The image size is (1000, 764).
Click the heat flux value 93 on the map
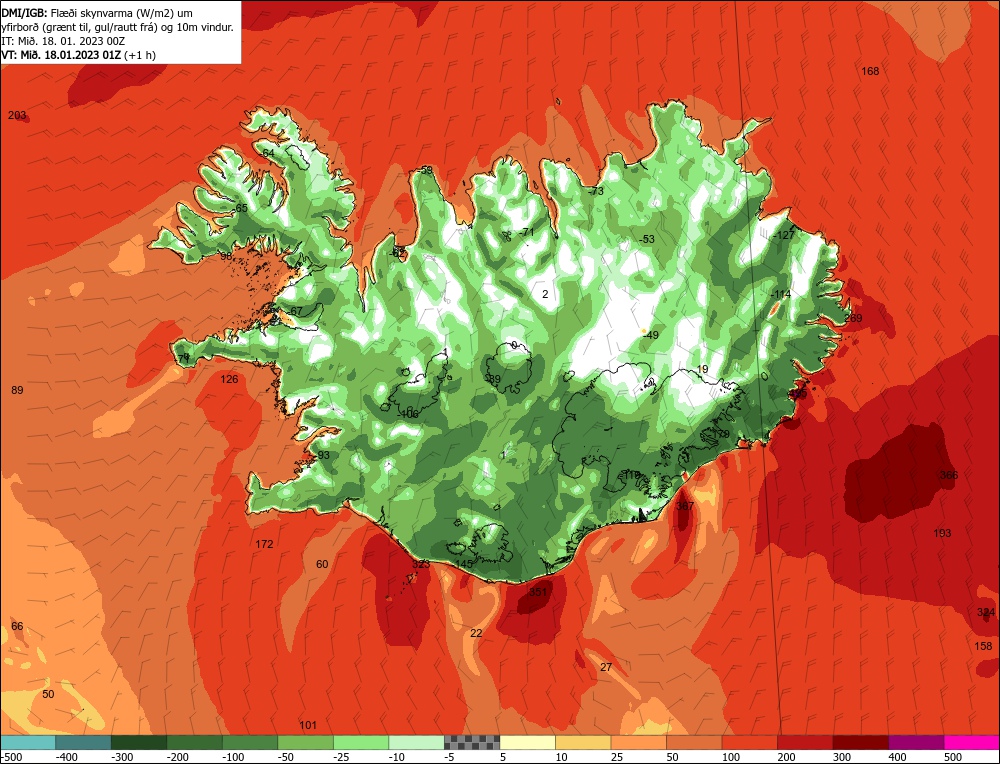[324, 455]
